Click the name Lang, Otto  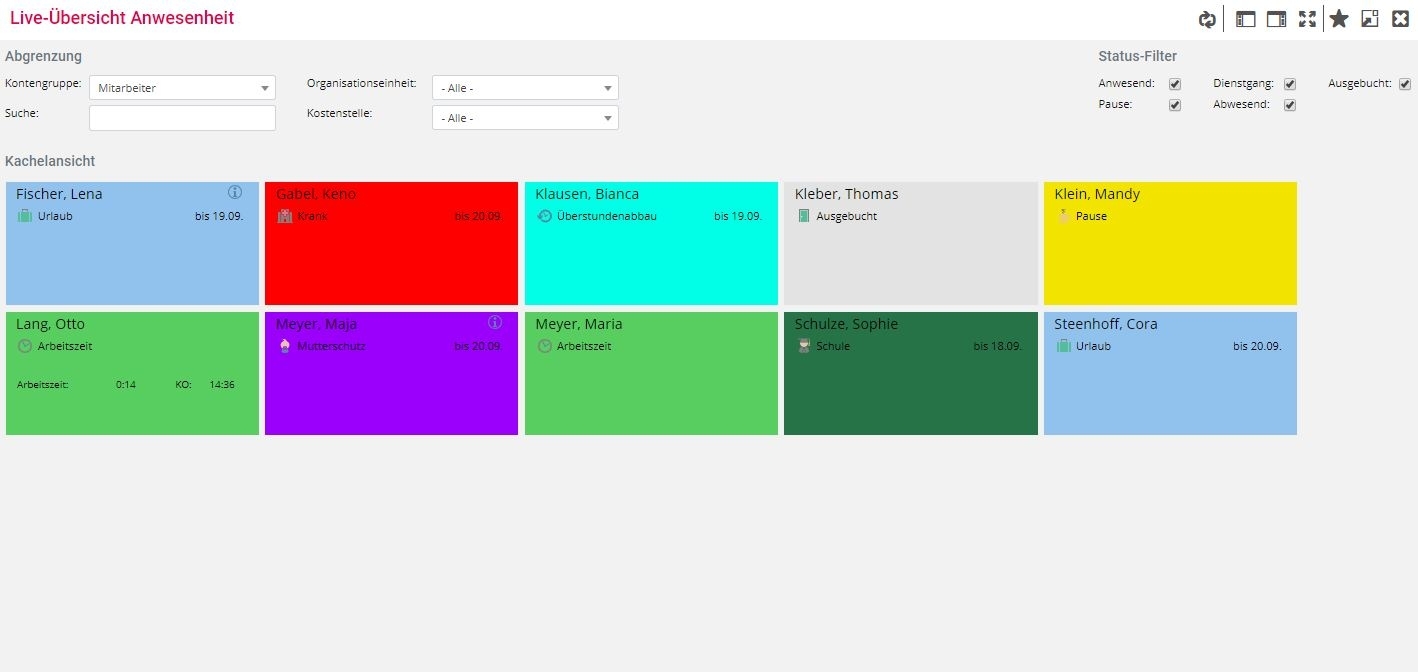[50, 324]
